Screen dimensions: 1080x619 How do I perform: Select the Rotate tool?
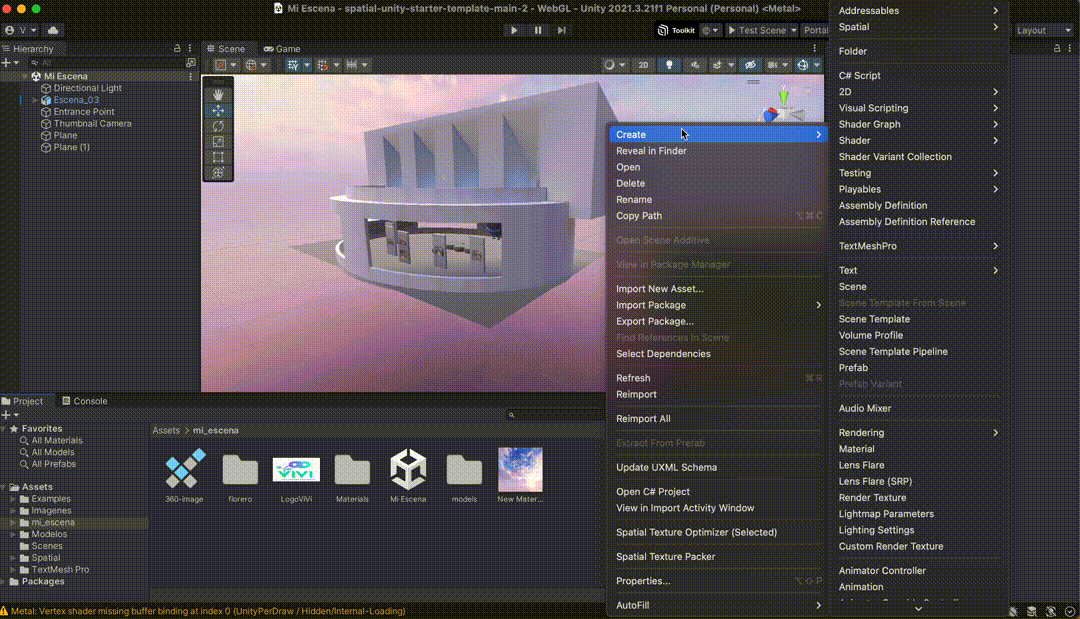pos(218,126)
